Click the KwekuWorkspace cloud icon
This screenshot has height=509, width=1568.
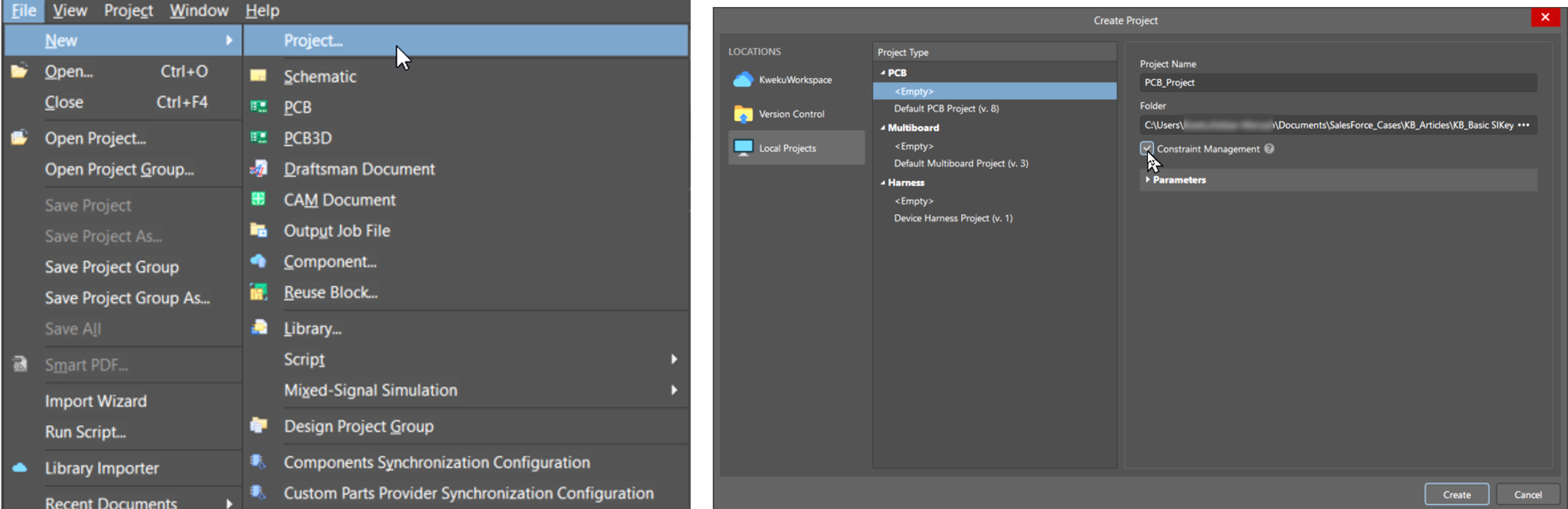tap(742, 80)
